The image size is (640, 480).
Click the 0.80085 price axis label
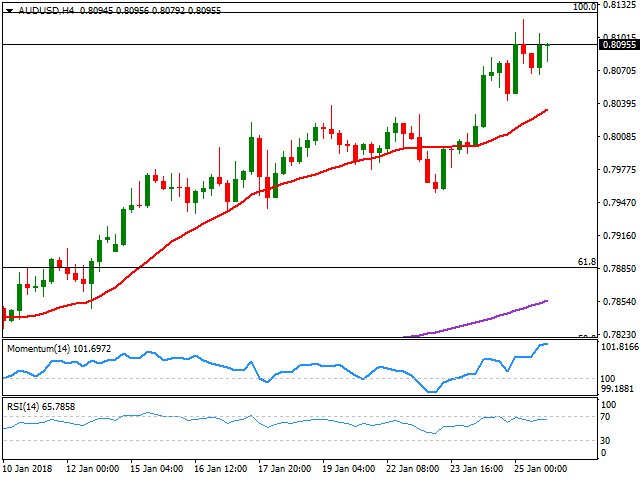(x=618, y=137)
